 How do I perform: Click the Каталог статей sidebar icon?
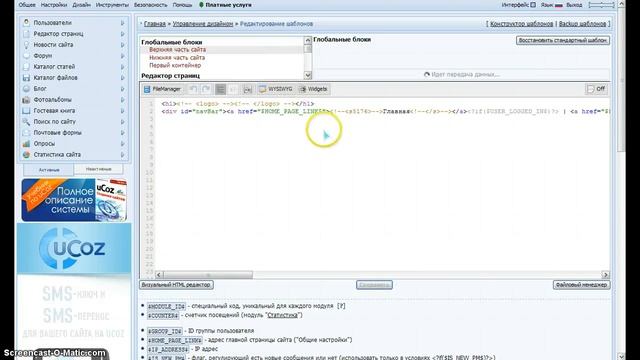click(27, 67)
